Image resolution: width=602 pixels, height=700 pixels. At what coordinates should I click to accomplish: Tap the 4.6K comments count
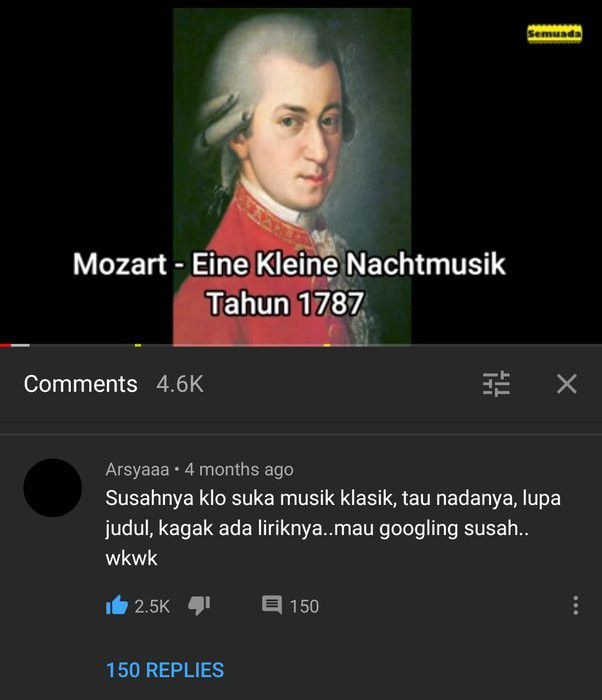(180, 384)
